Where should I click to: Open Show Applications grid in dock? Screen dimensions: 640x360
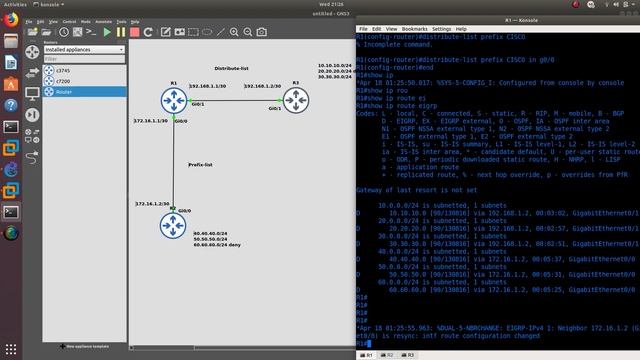coord(11,349)
